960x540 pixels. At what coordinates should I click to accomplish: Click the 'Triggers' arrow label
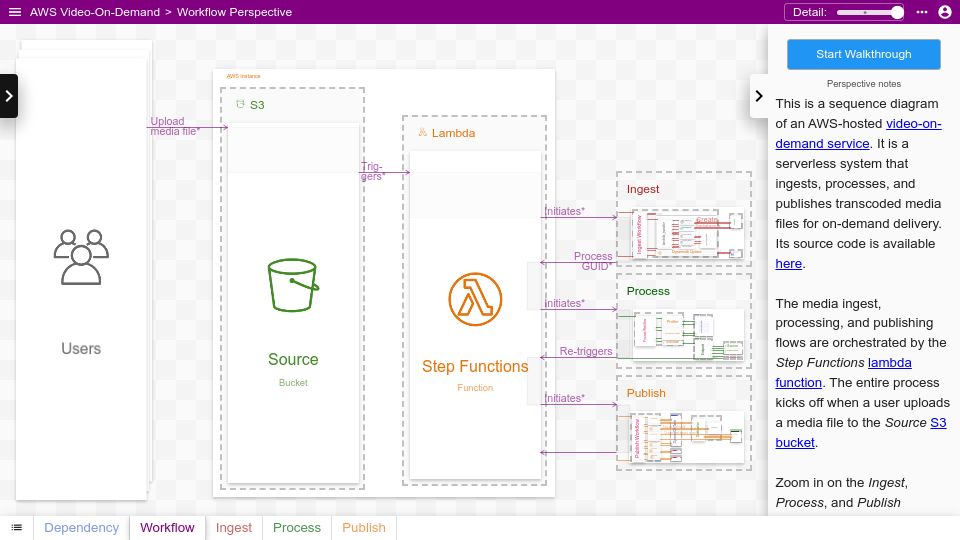click(x=373, y=171)
